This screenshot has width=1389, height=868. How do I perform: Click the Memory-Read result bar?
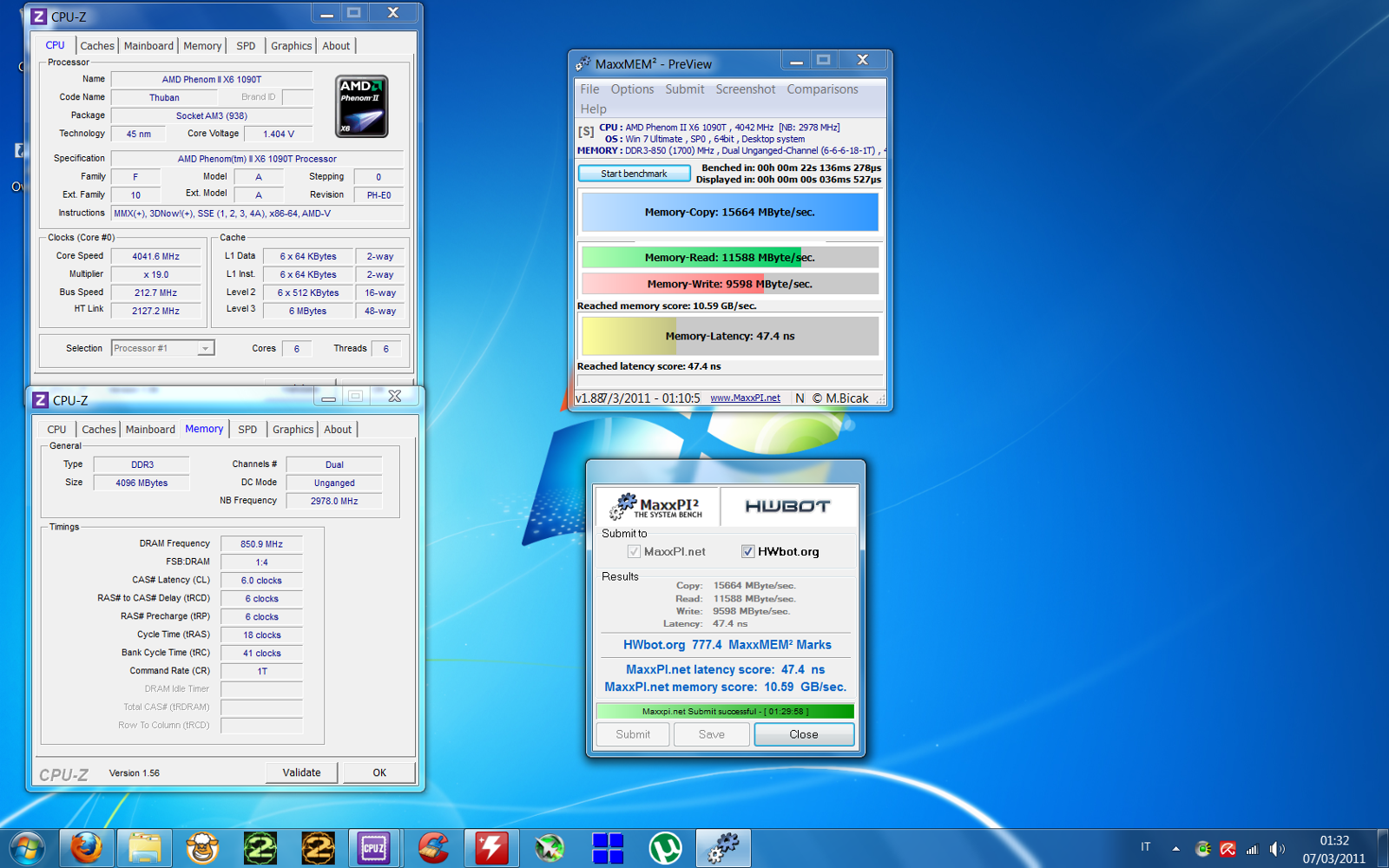tap(729, 257)
